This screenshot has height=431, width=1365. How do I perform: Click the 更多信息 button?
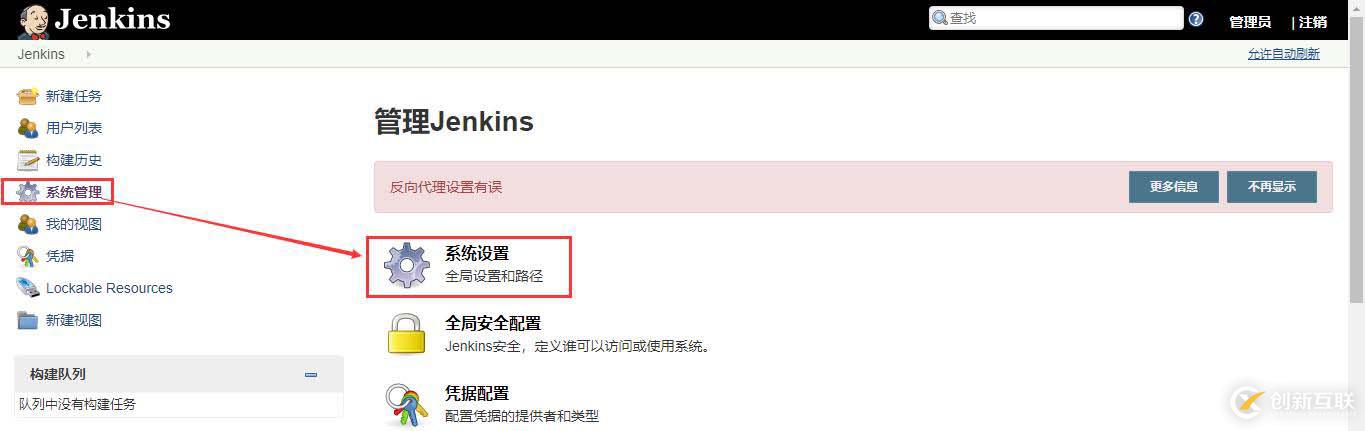point(1174,187)
